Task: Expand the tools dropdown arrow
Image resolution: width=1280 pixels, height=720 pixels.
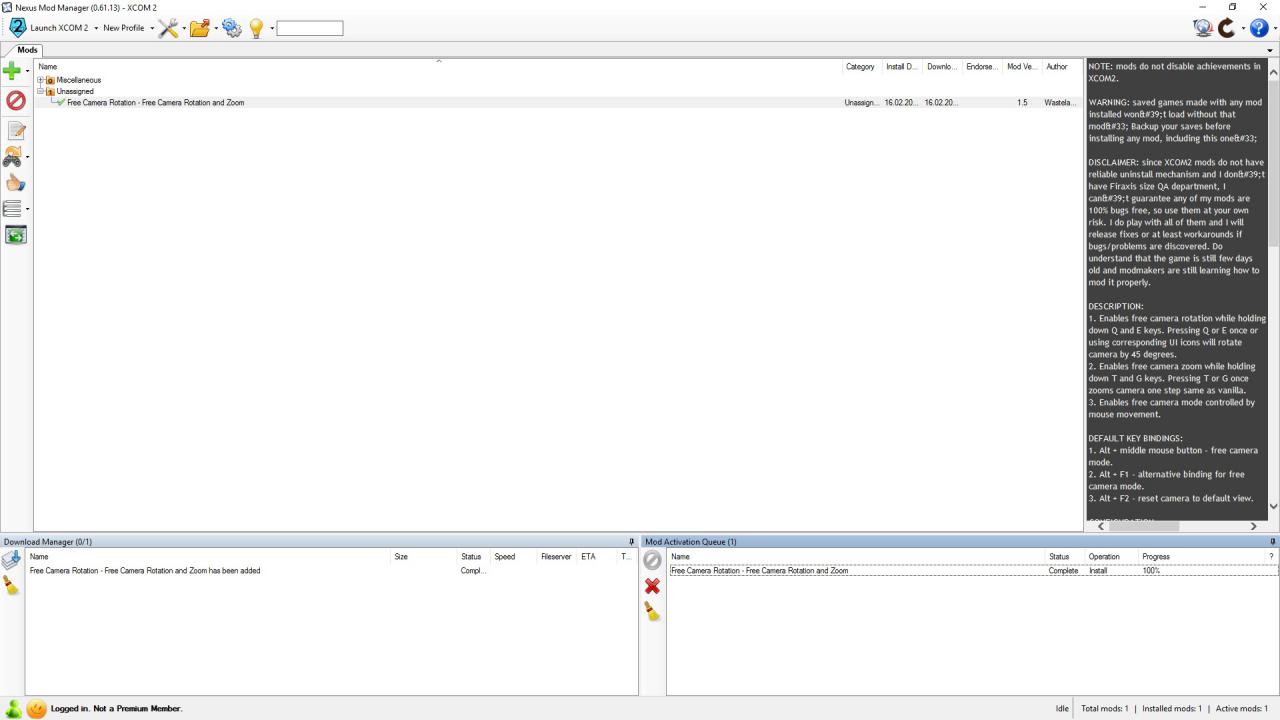Action: [184, 28]
